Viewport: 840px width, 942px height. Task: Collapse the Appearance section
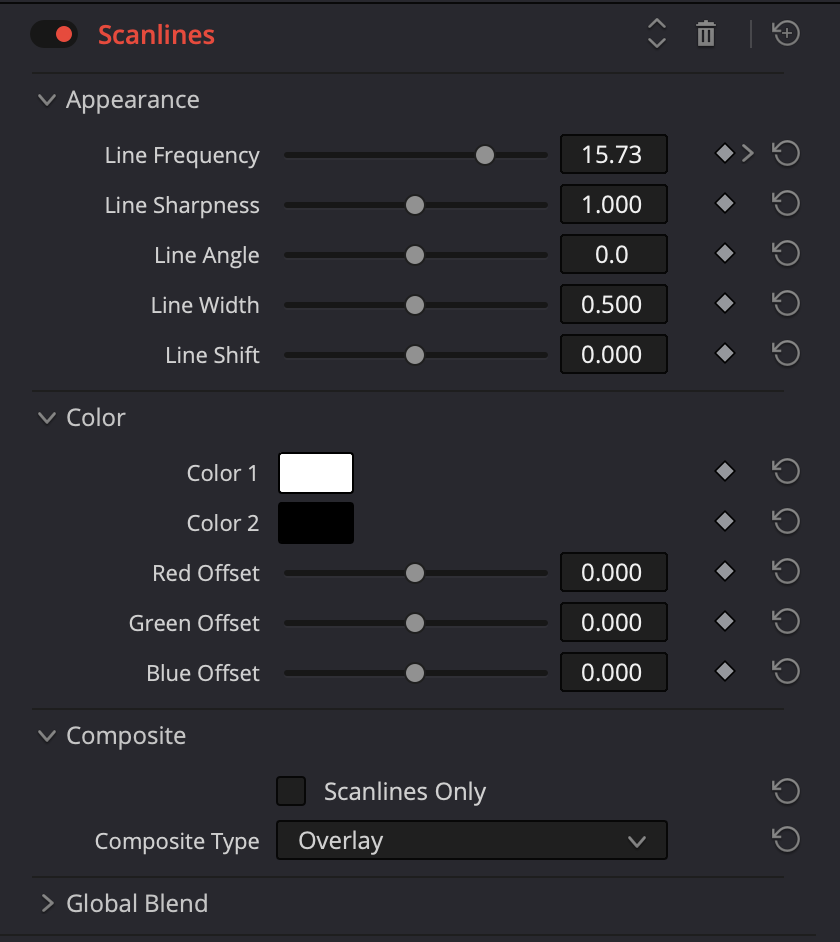coord(47,99)
